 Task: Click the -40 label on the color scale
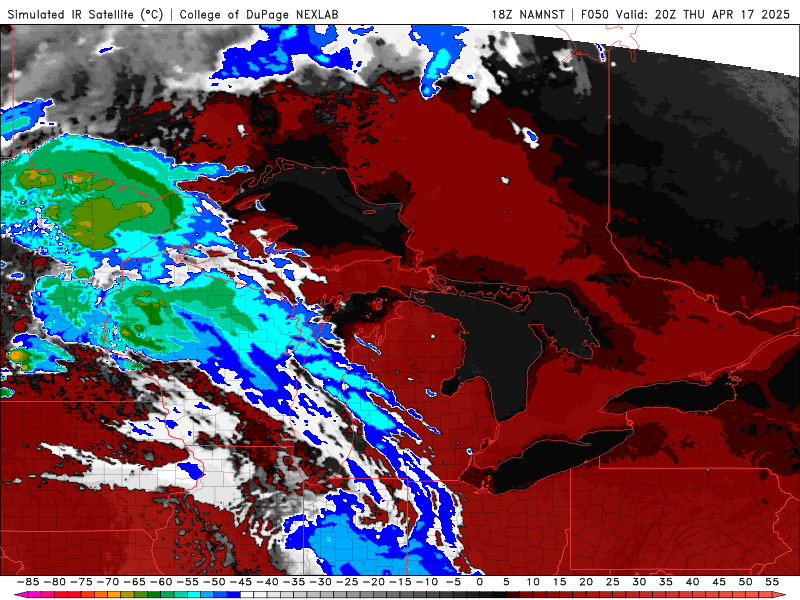click(267, 582)
